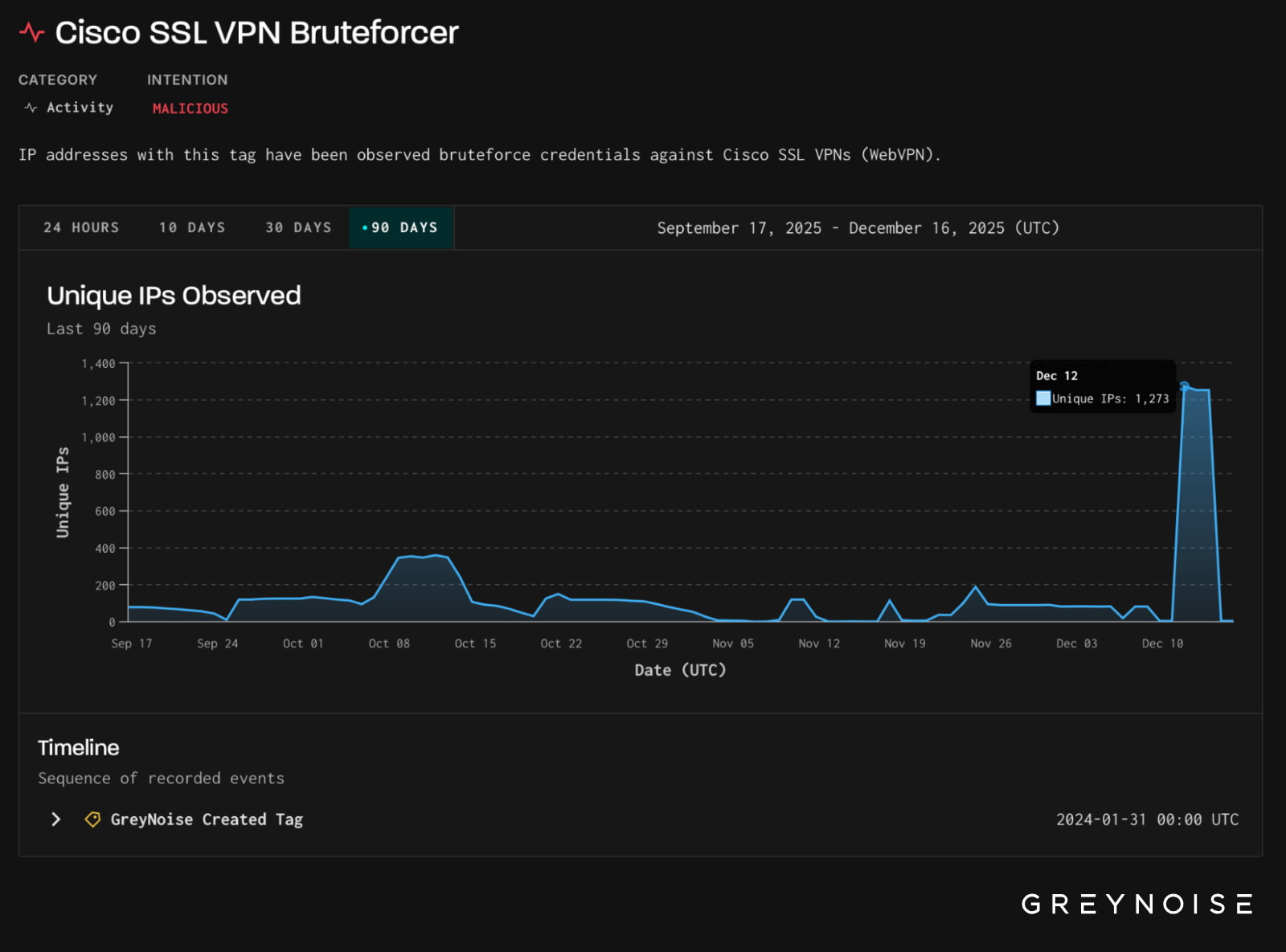
Task: Click the 2024-01-31 timestamp in the timeline
Action: pos(1146,819)
